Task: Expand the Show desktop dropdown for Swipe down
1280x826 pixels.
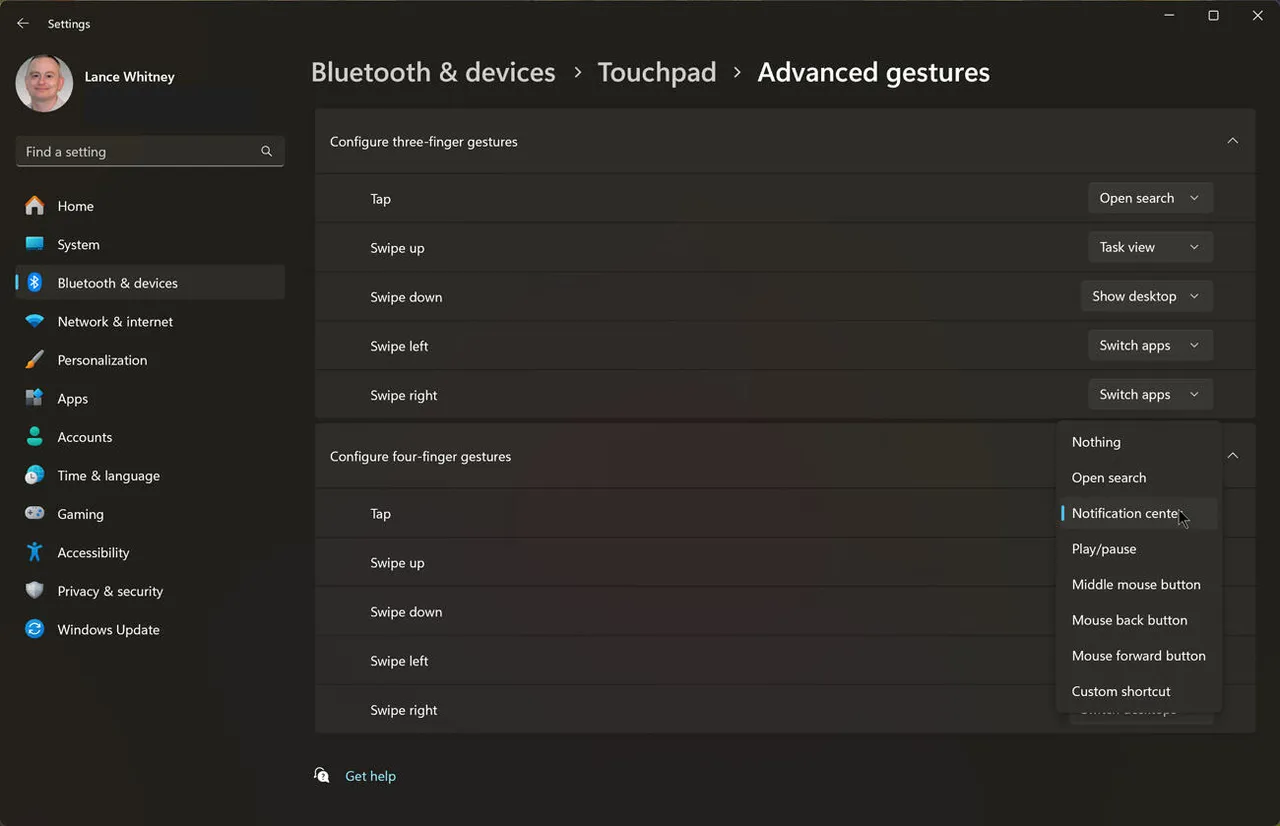Action: (x=1146, y=296)
